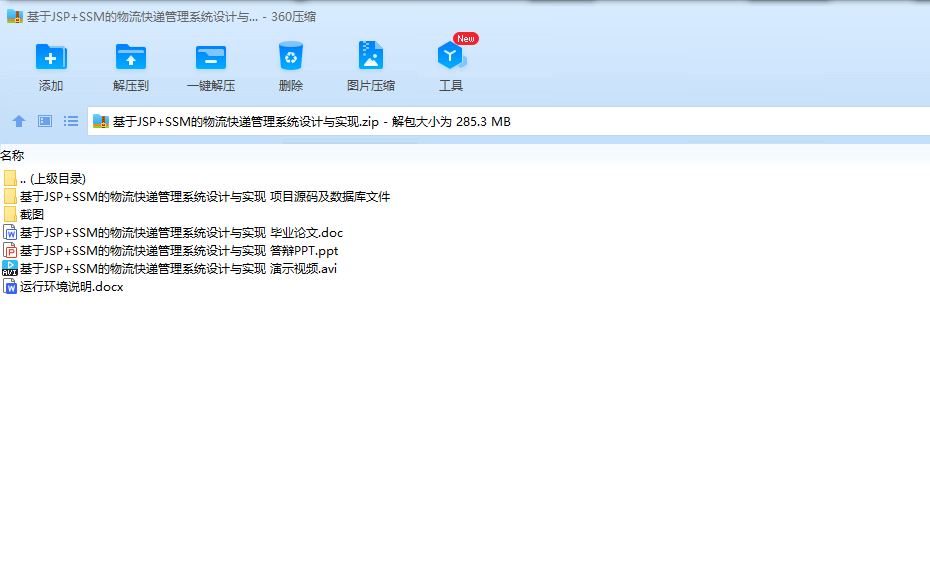Viewport: 930px width, 567px height.
Task: Click the Word icon of 运行环境说明.docx
Action: tap(10, 286)
